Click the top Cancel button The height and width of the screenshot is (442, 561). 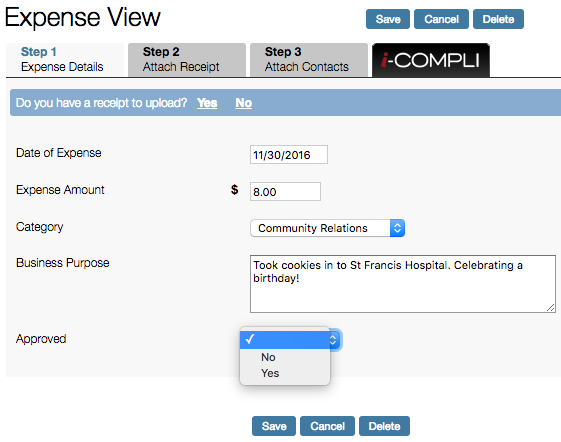tap(441, 19)
